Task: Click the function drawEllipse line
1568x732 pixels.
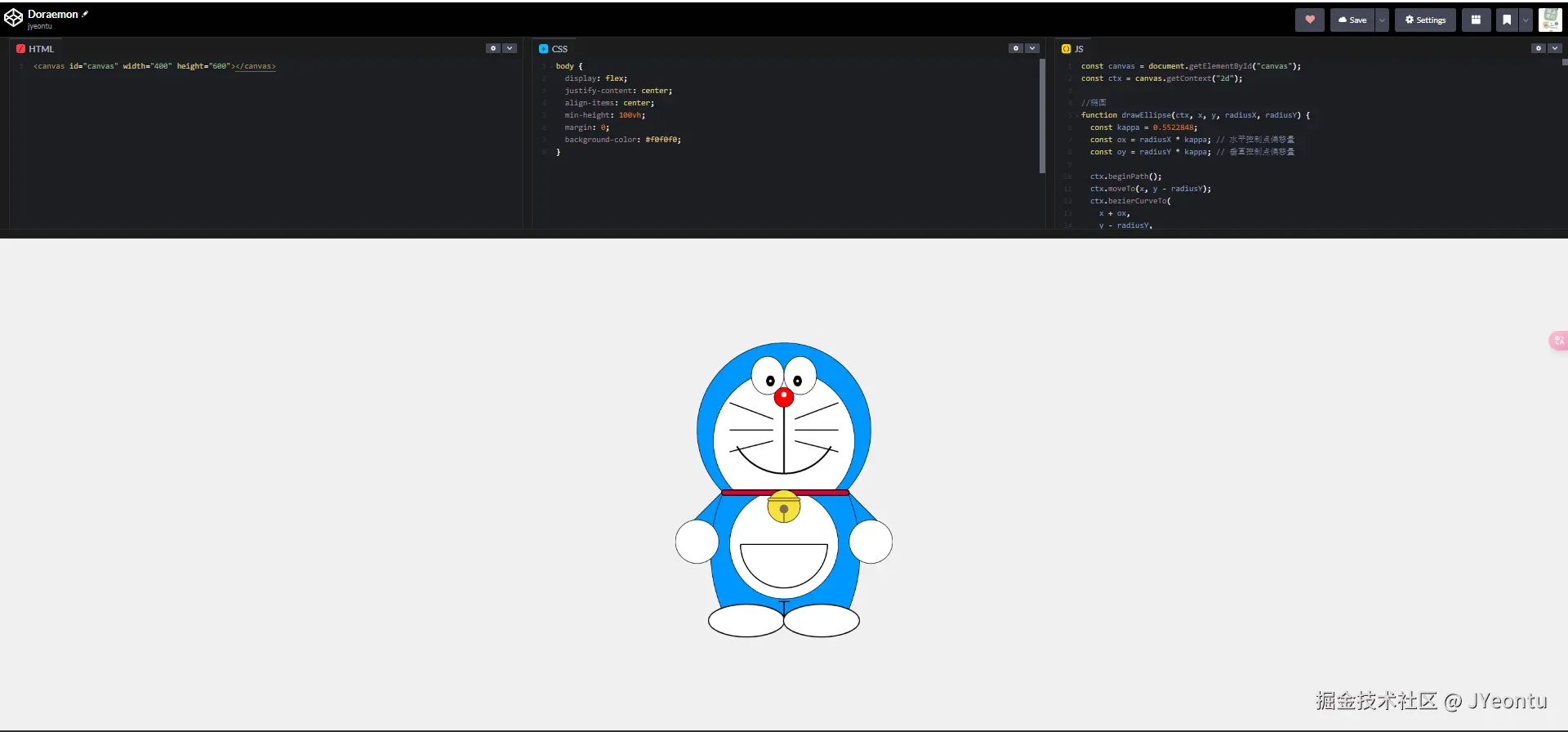Action: pos(1196,115)
